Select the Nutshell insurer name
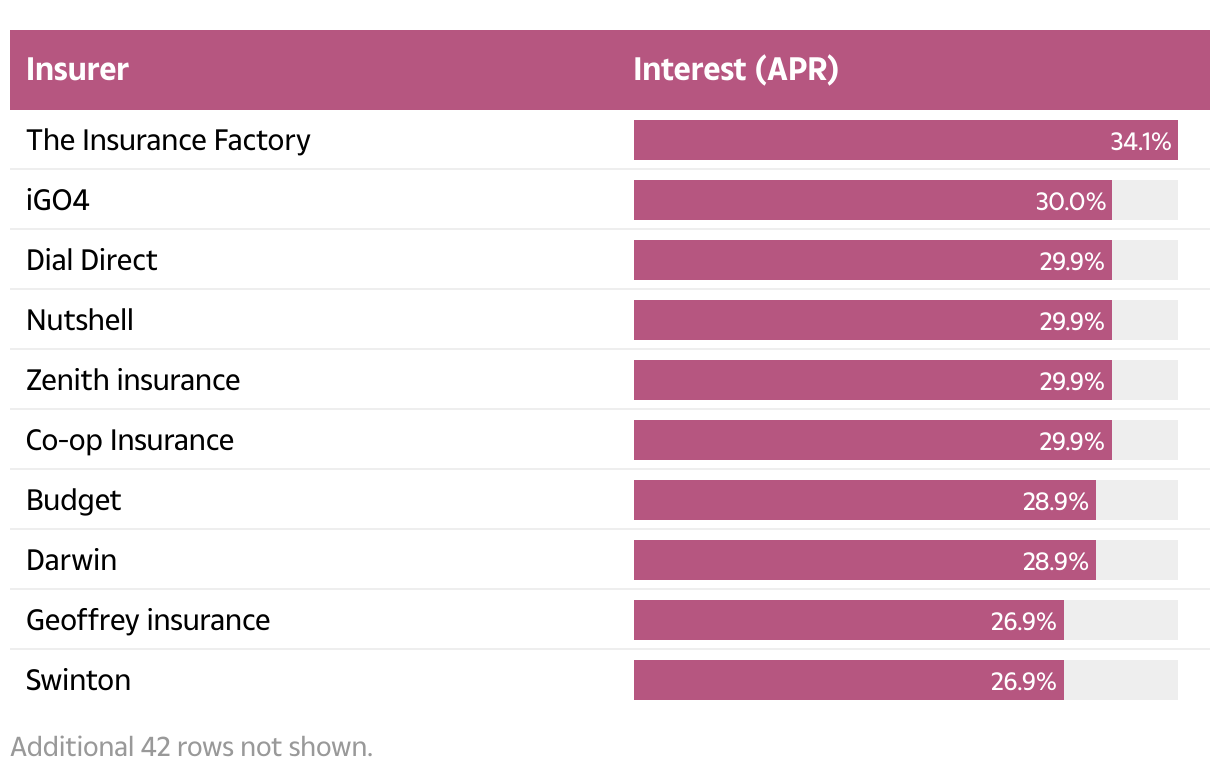This screenshot has height=774, width=1220. (x=80, y=320)
